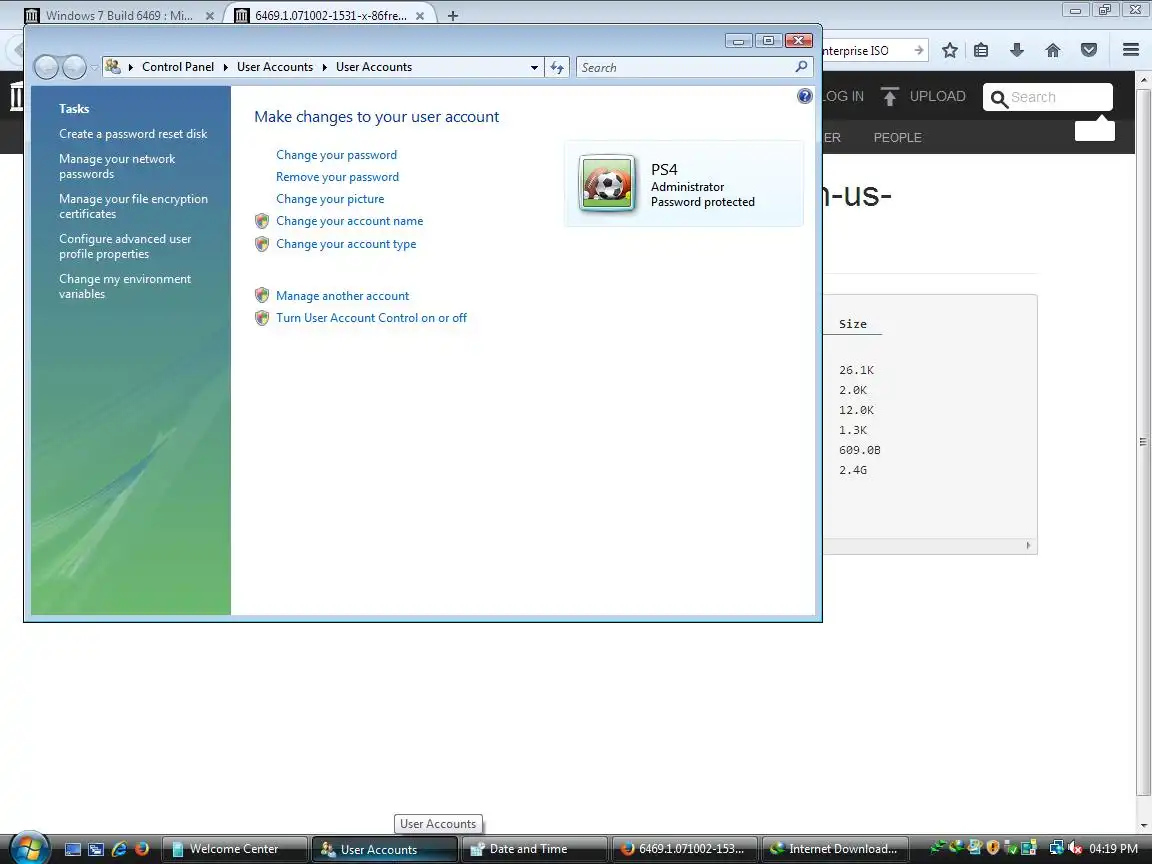Click the Firefox bookmark star icon

tap(949, 50)
